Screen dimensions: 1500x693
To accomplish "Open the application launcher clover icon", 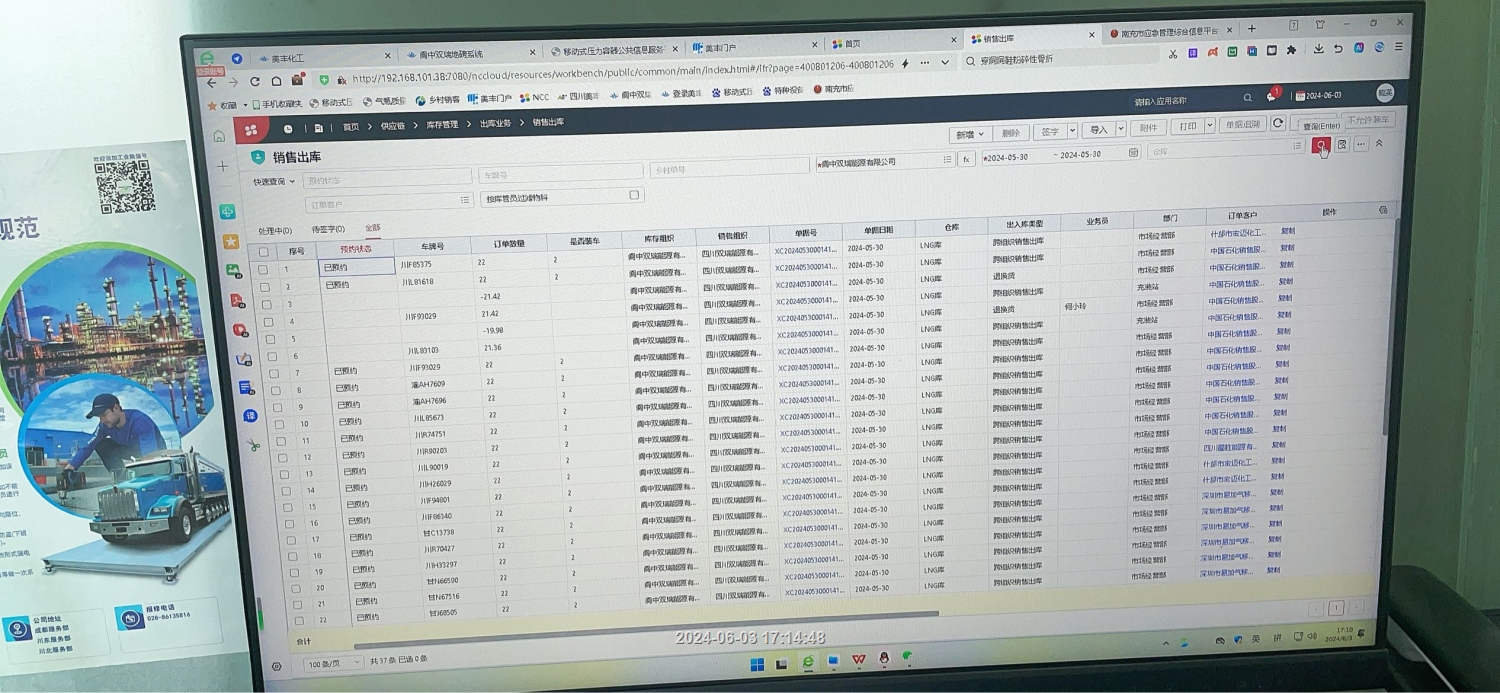I will click(252, 130).
